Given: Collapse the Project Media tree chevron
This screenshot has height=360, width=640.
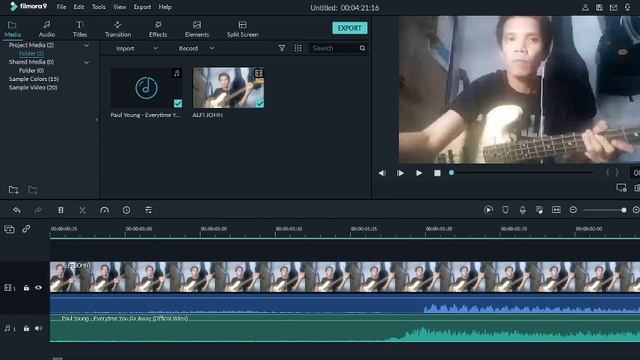Looking at the screenshot, I should click(x=86, y=45).
